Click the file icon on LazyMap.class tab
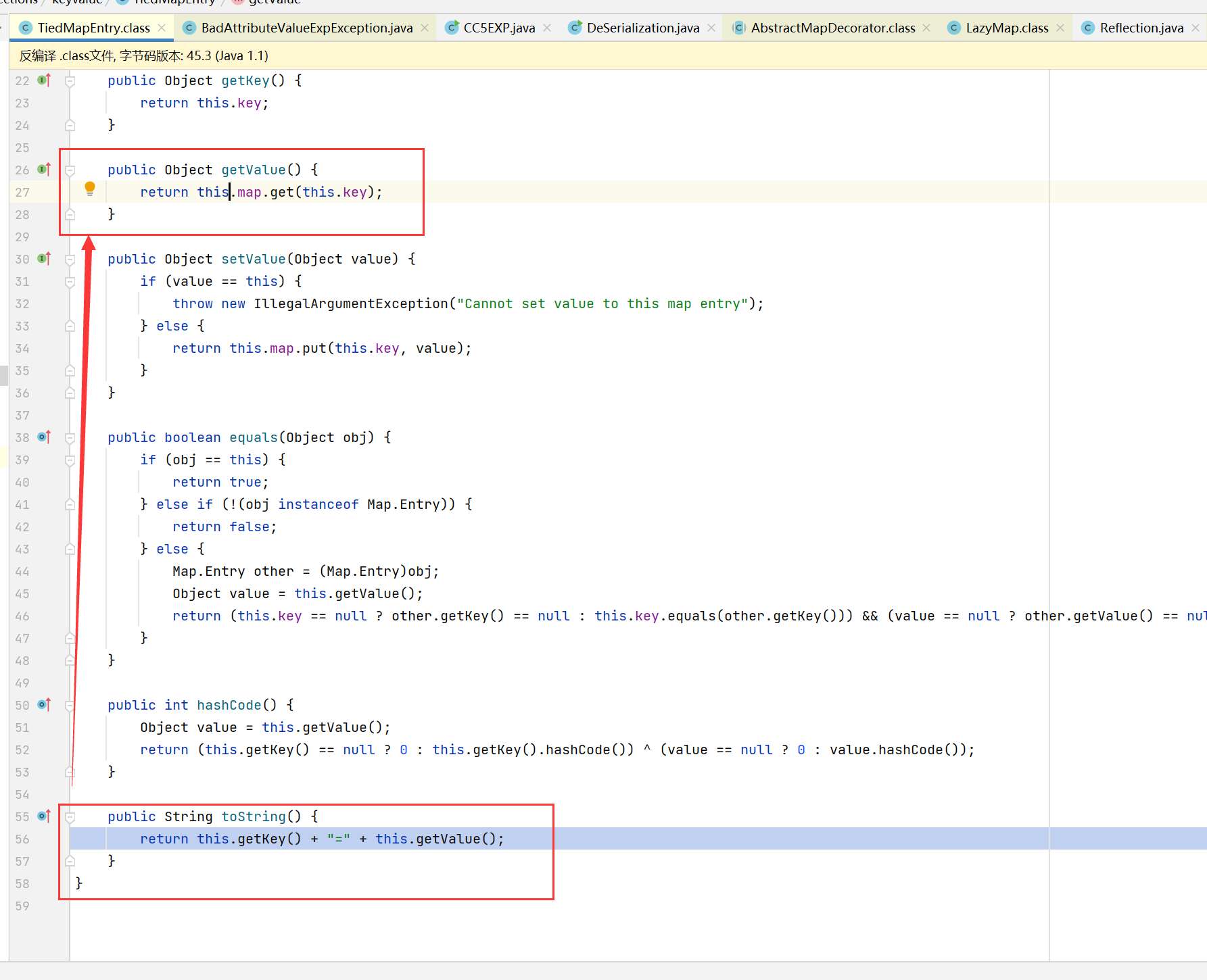This screenshot has height=980, width=1207. pos(954,28)
